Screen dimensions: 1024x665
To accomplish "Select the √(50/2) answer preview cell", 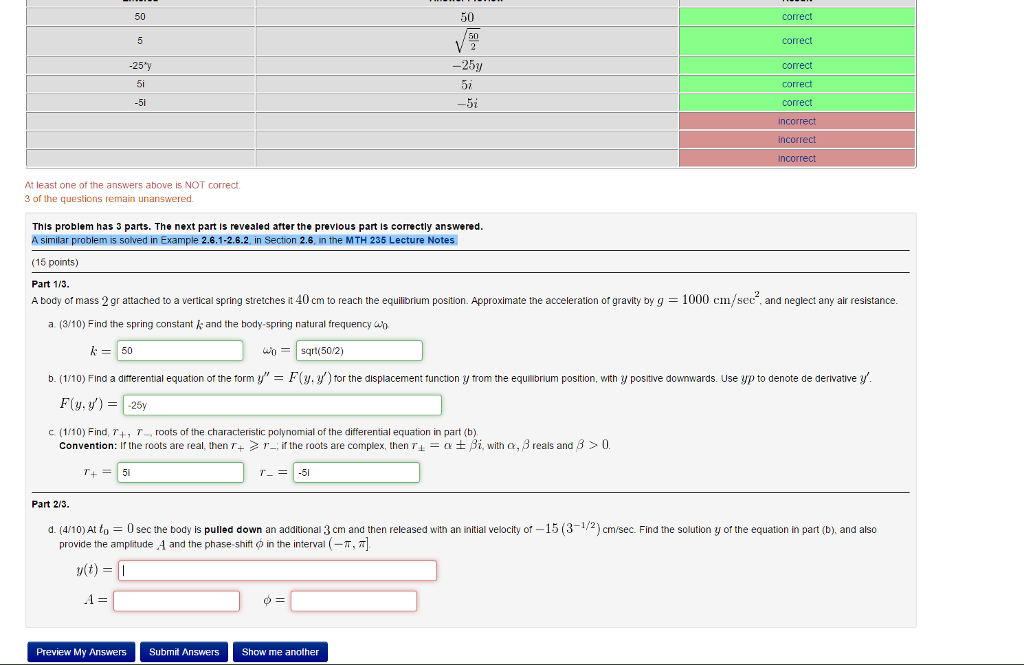I will click(467, 42).
